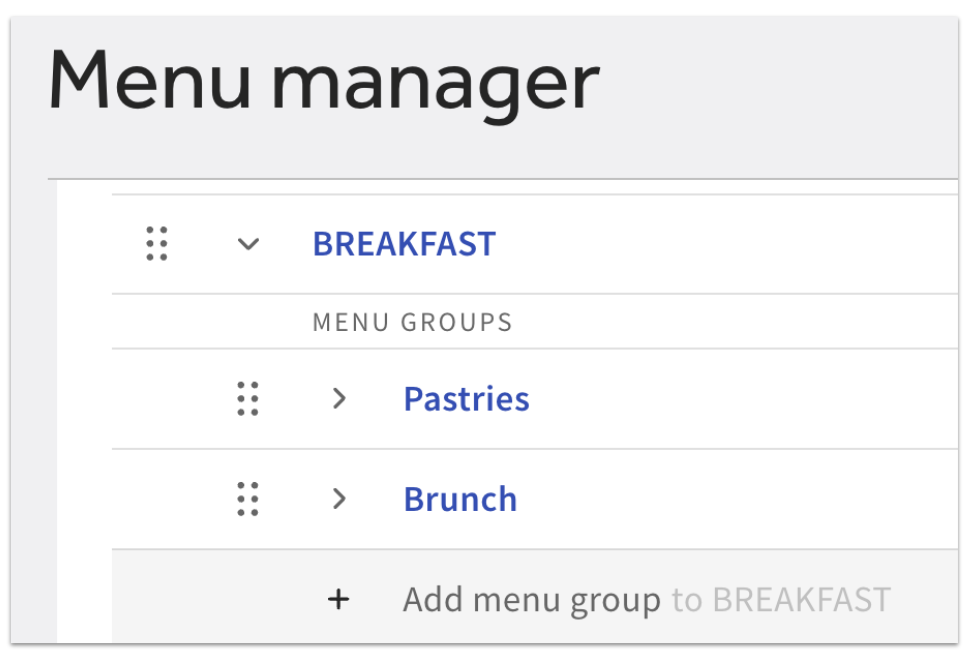Click the reorder dots icon near Pastries
Screen dimensions: 974x664
[248, 399]
